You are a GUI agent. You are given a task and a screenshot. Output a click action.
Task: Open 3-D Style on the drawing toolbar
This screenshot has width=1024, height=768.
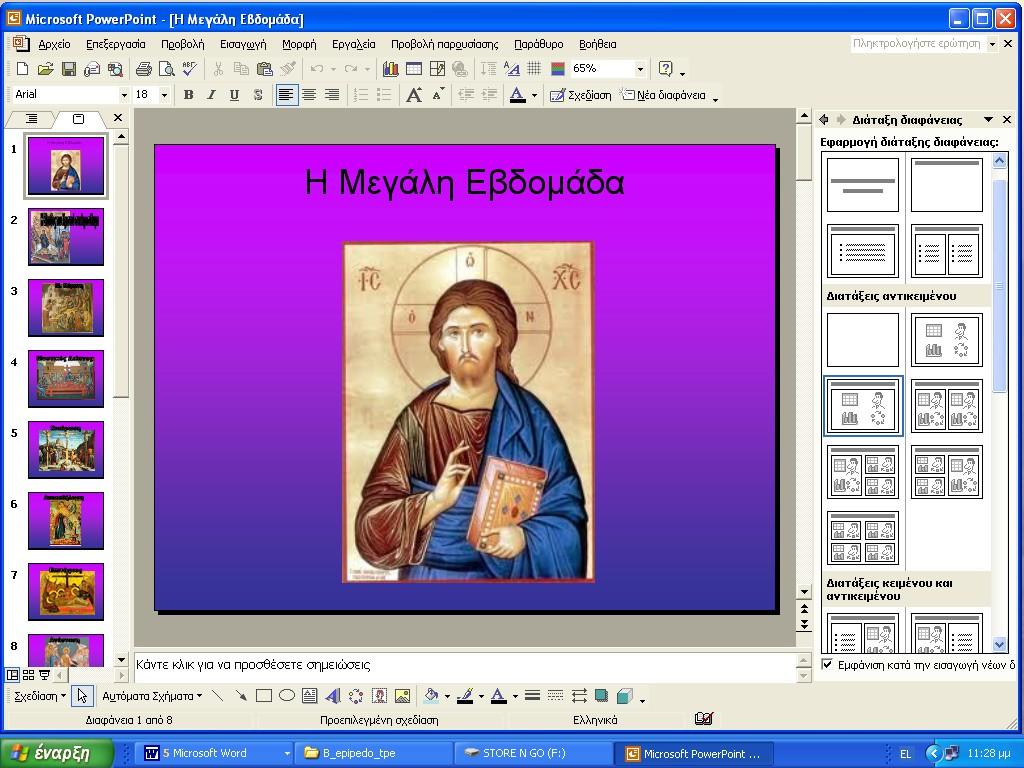(x=624, y=696)
